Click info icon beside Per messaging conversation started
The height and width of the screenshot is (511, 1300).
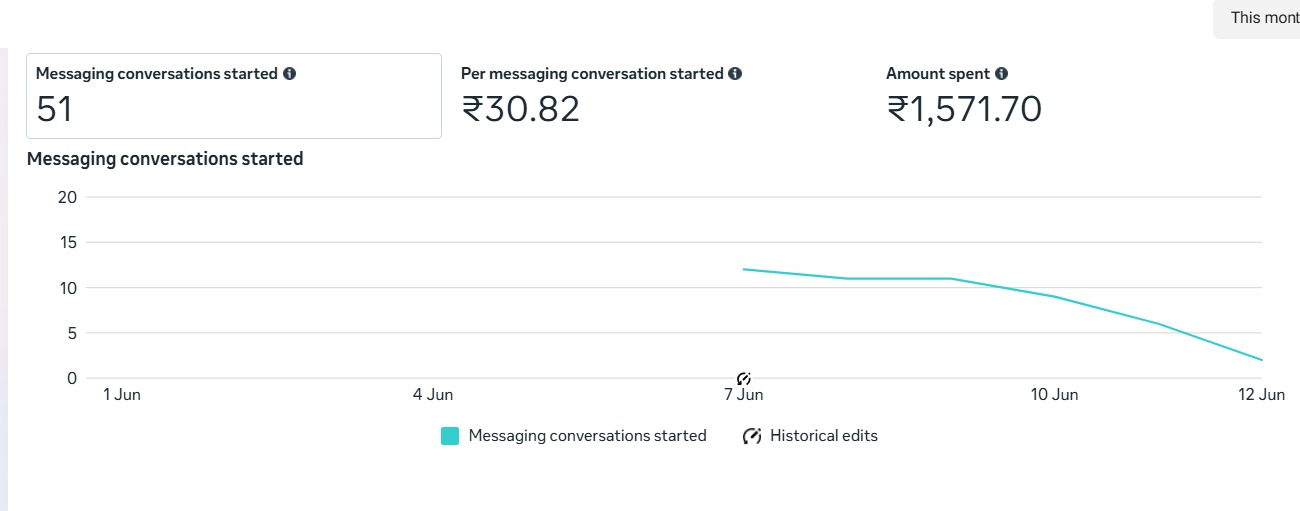click(x=735, y=74)
